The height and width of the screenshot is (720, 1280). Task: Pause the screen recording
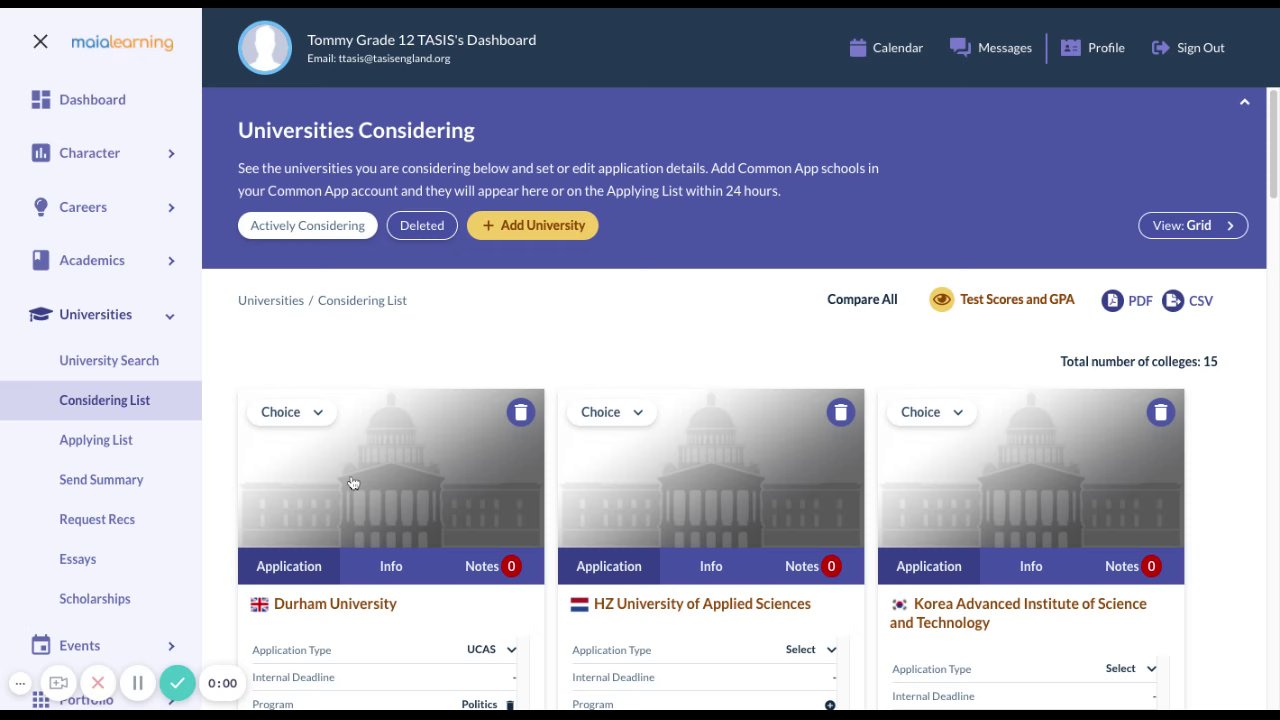(137, 683)
